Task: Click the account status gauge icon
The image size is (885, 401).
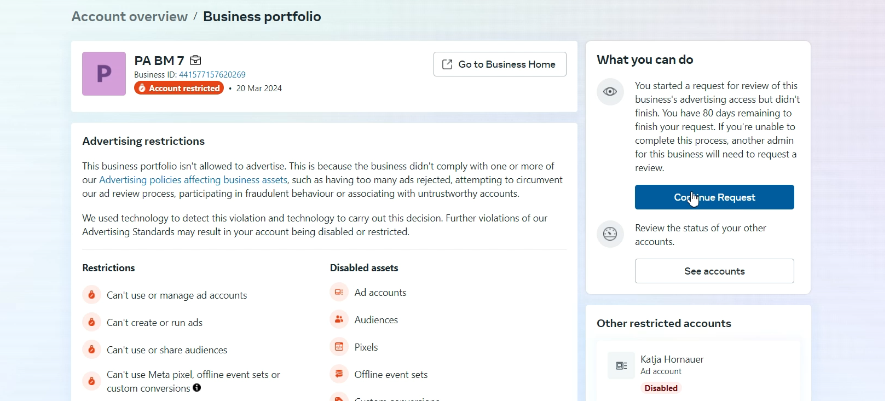Action: pyautogui.click(x=610, y=234)
